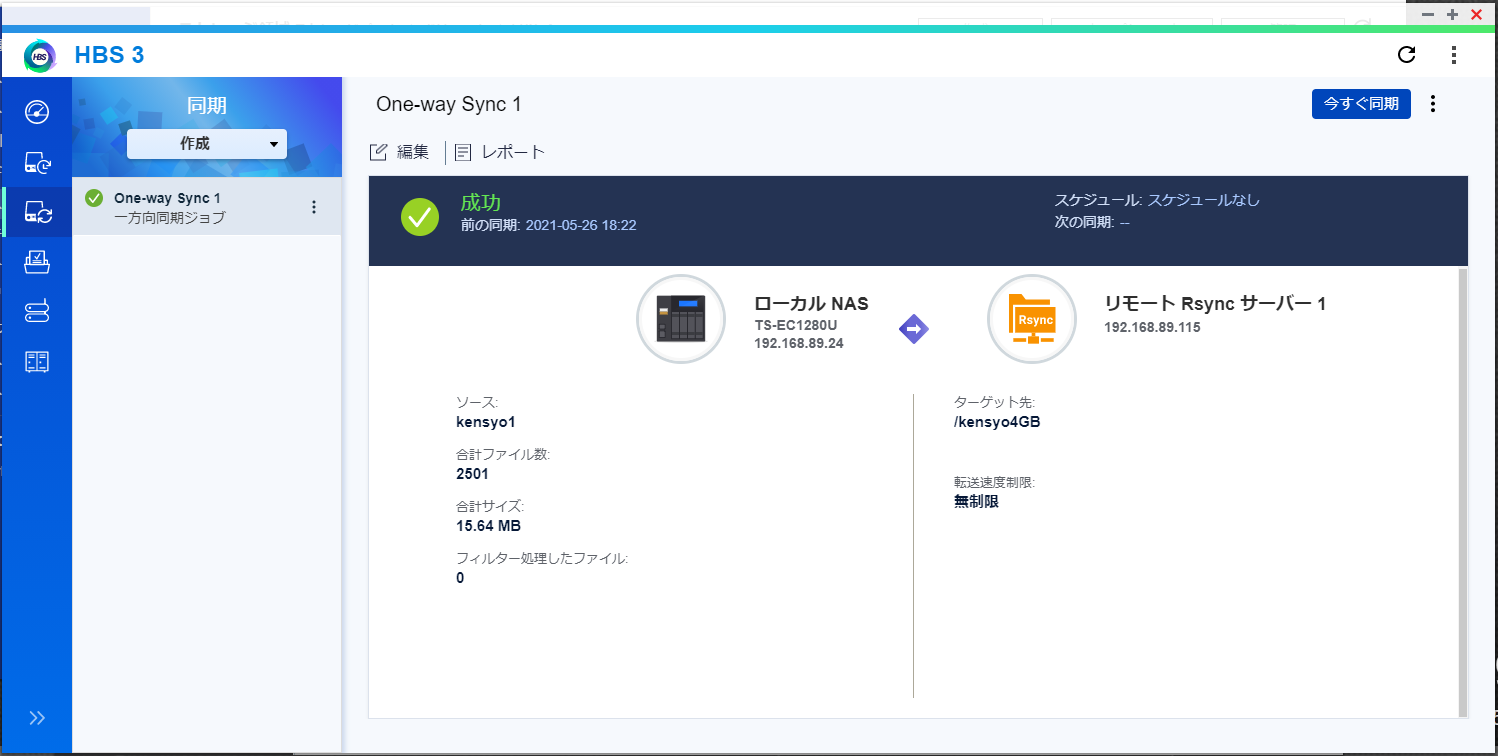Click the 成功 status text
Screen dimensions: 1498x756
[x=480, y=203]
